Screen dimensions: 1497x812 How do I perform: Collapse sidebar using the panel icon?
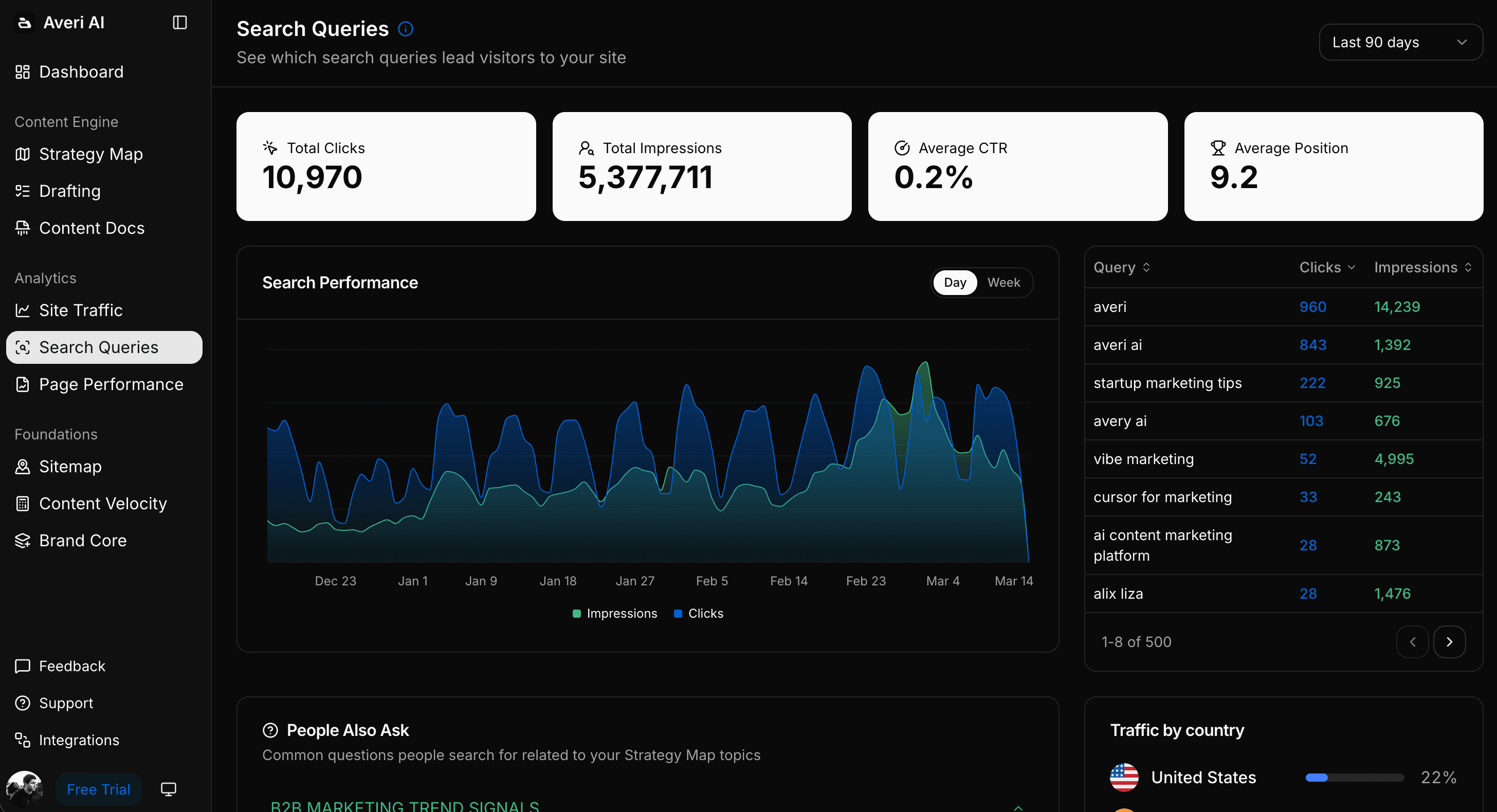pyautogui.click(x=179, y=23)
